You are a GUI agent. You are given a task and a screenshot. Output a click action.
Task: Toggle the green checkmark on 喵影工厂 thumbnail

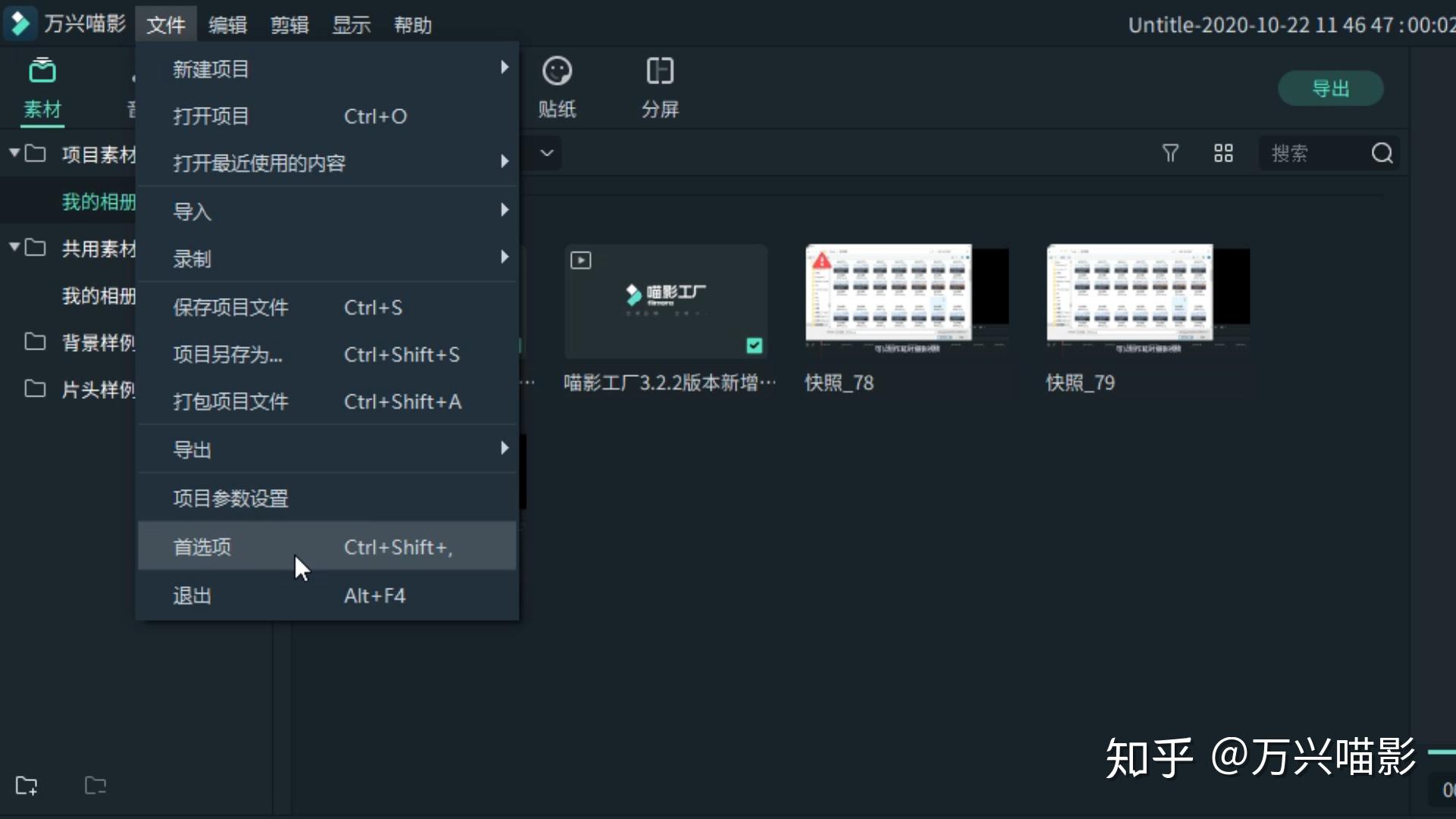(x=754, y=346)
